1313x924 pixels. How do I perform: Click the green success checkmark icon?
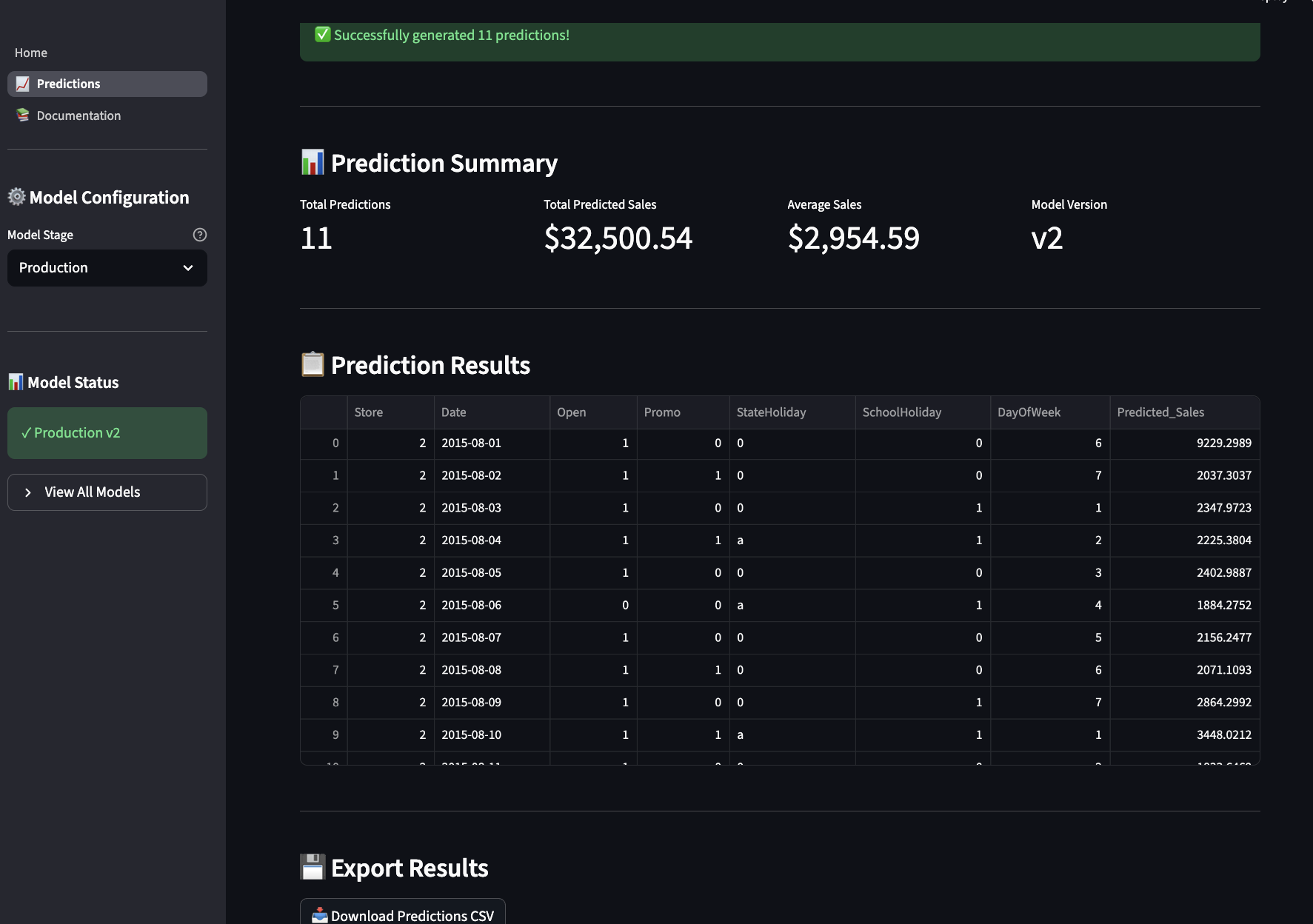pos(321,34)
